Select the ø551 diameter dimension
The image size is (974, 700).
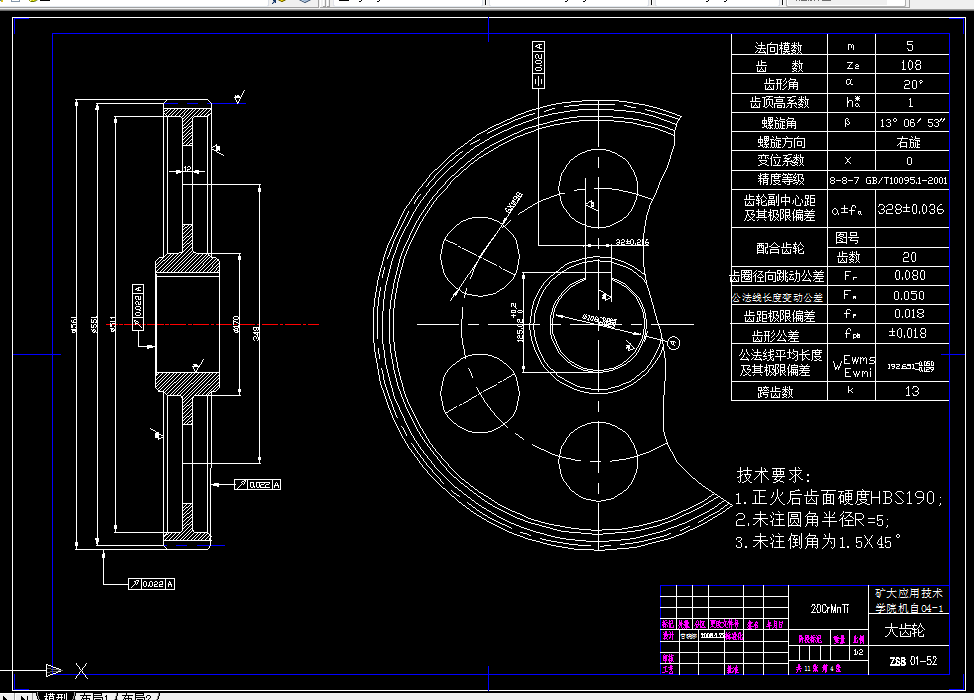pyautogui.click(x=94, y=324)
